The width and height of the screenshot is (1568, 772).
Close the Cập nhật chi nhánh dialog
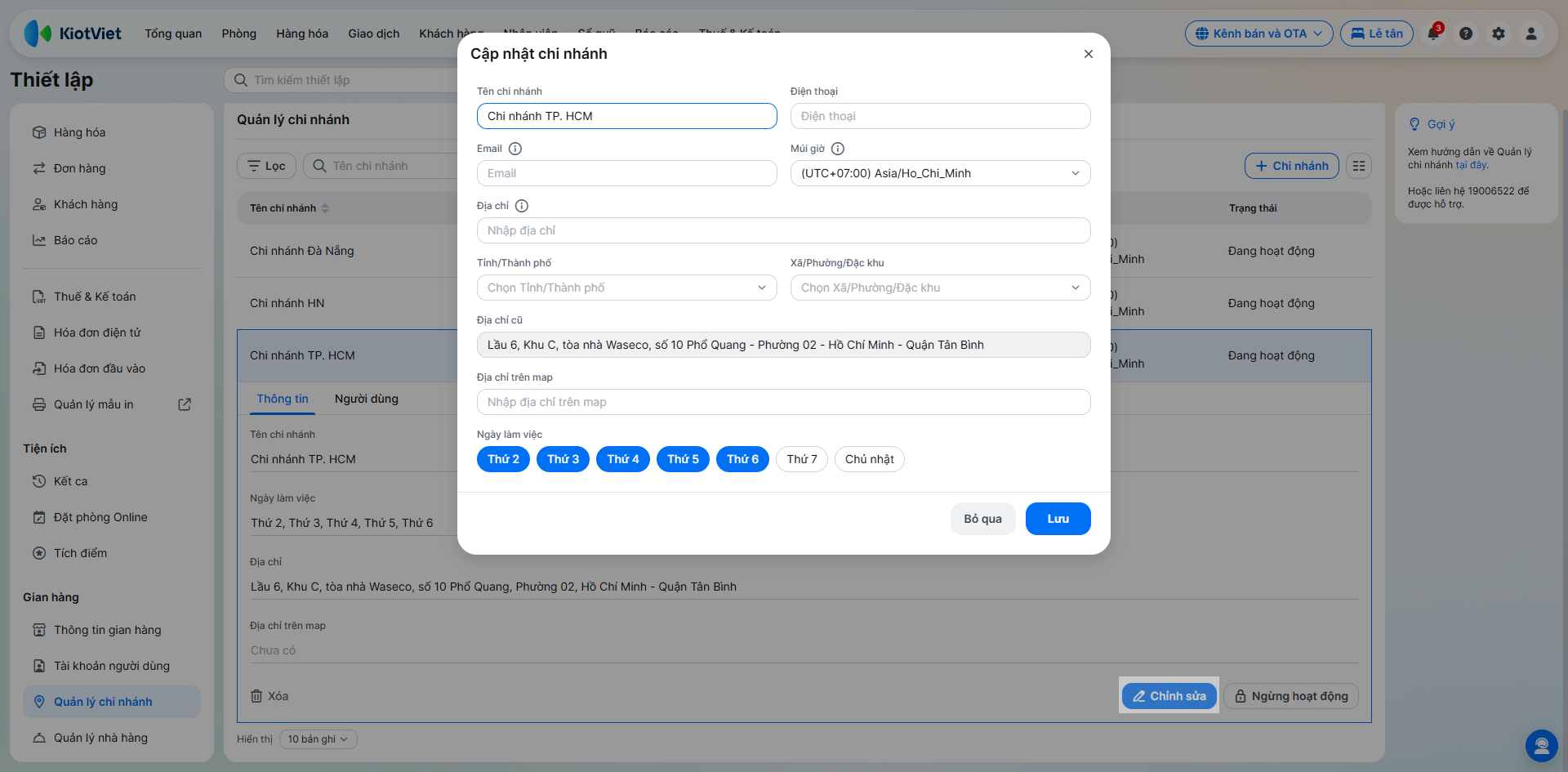[x=1088, y=54]
